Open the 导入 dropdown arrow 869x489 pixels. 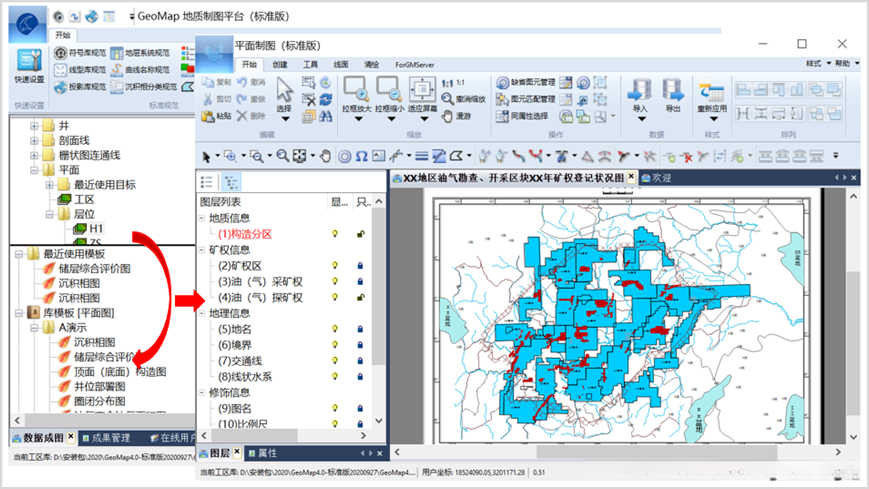point(641,119)
